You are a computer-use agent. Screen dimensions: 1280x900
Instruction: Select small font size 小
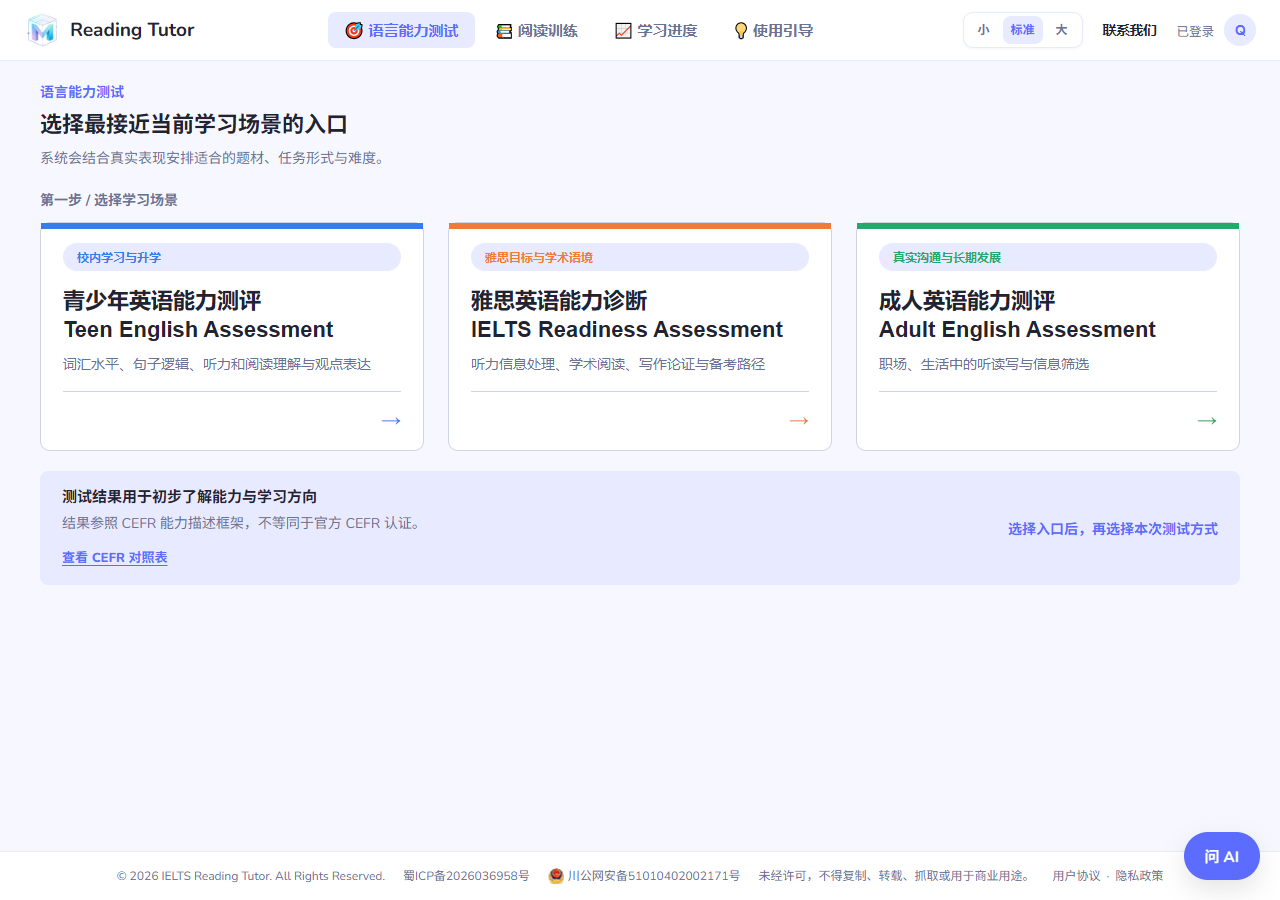pyautogui.click(x=983, y=30)
